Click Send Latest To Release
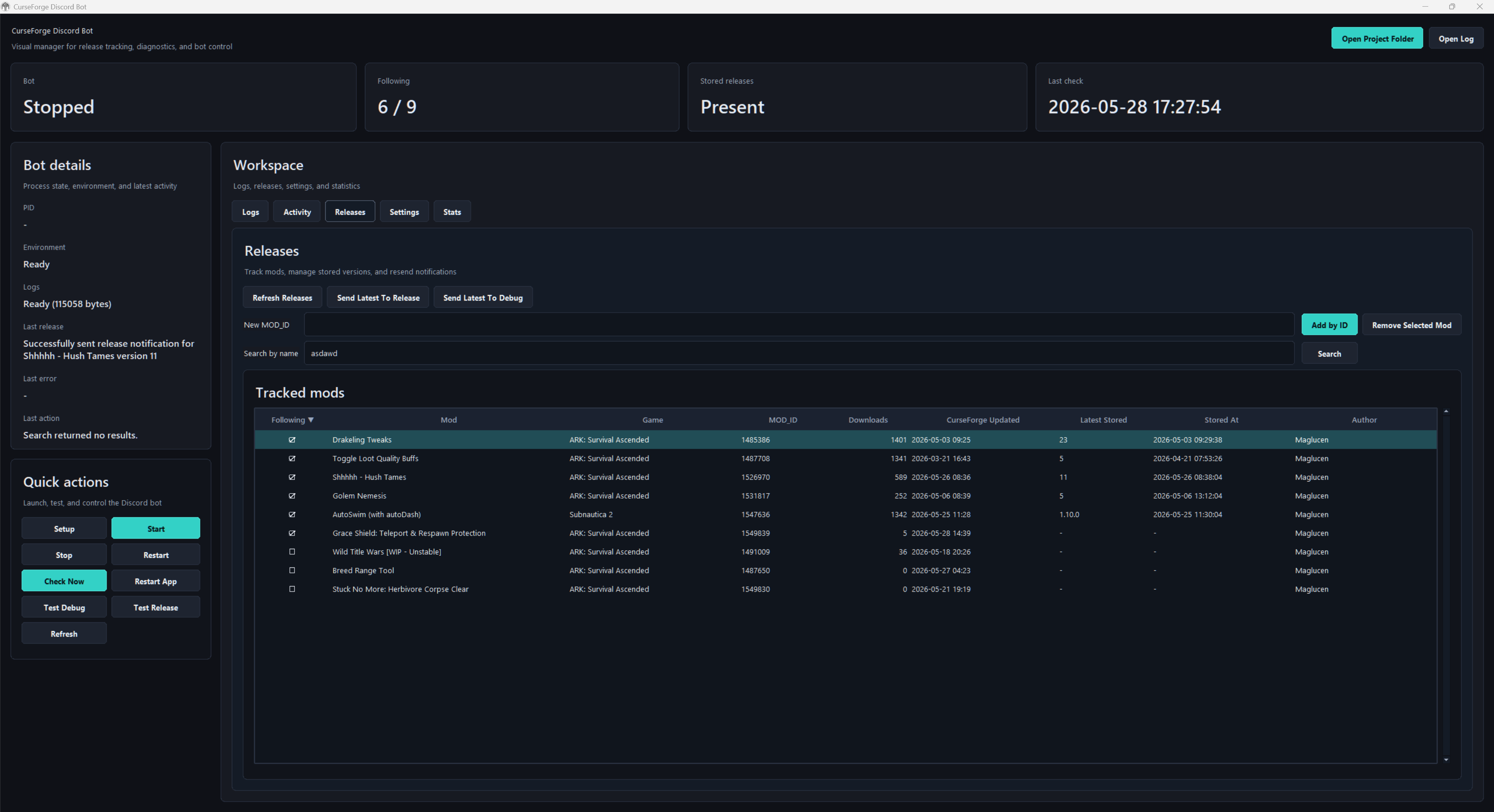This screenshot has width=1494, height=812. tap(377, 297)
